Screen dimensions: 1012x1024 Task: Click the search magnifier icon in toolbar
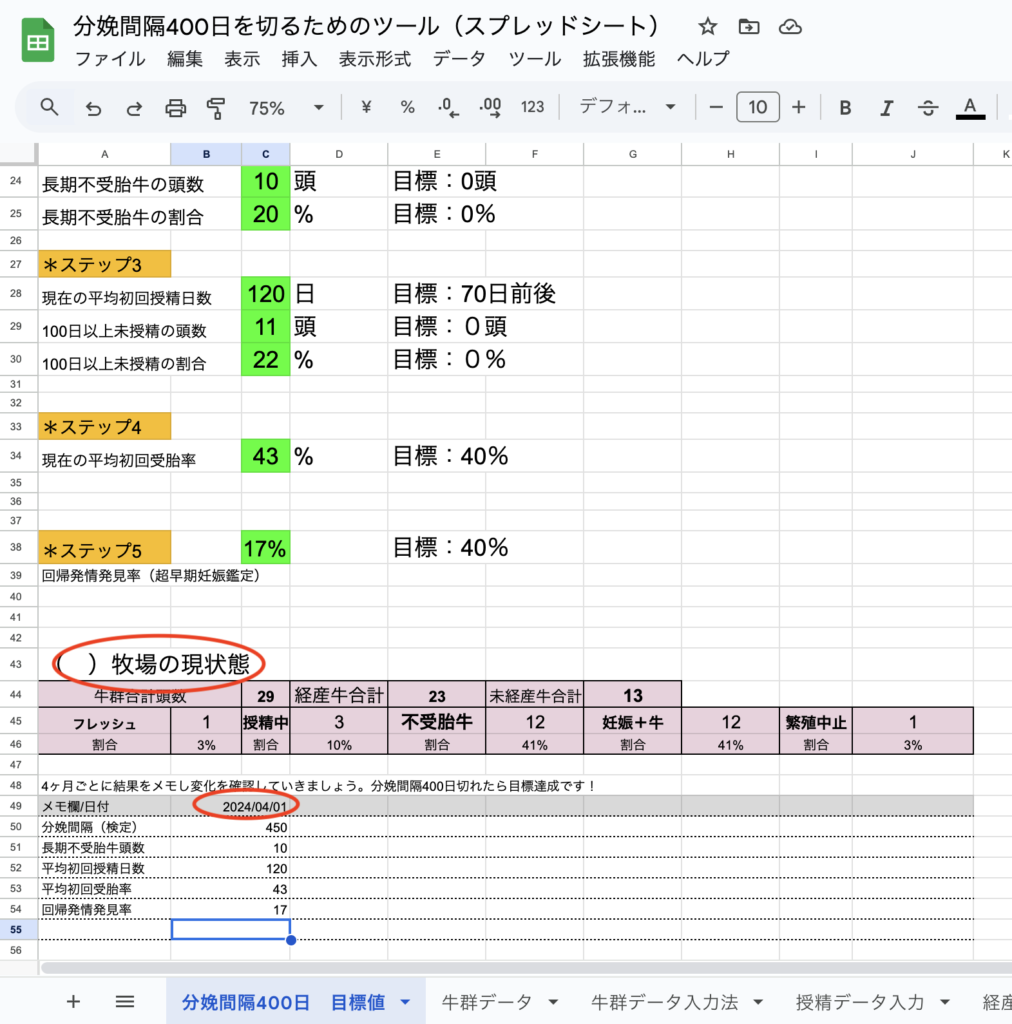pos(49,107)
